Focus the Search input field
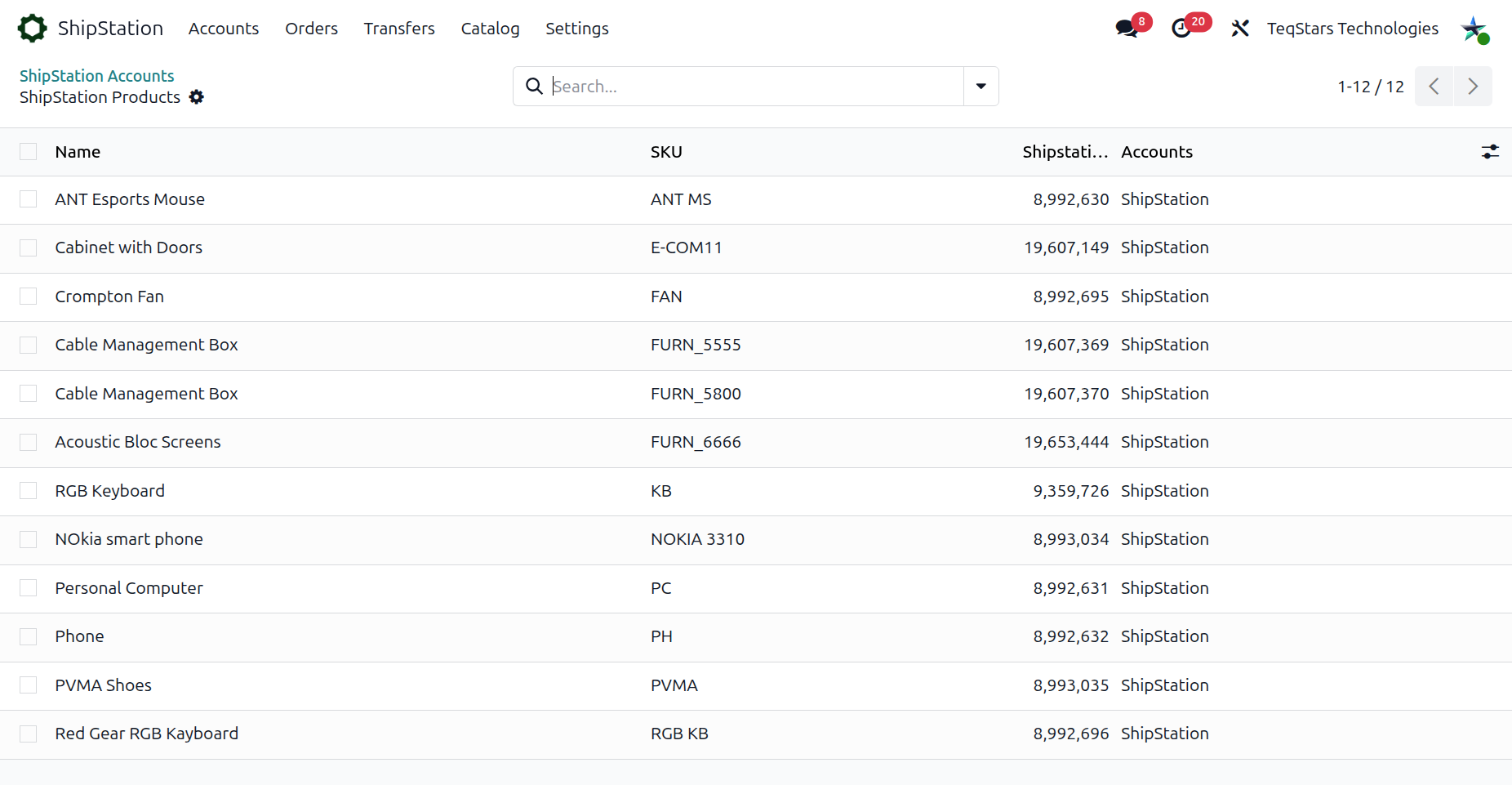The image size is (1512, 785). (x=755, y=87)
